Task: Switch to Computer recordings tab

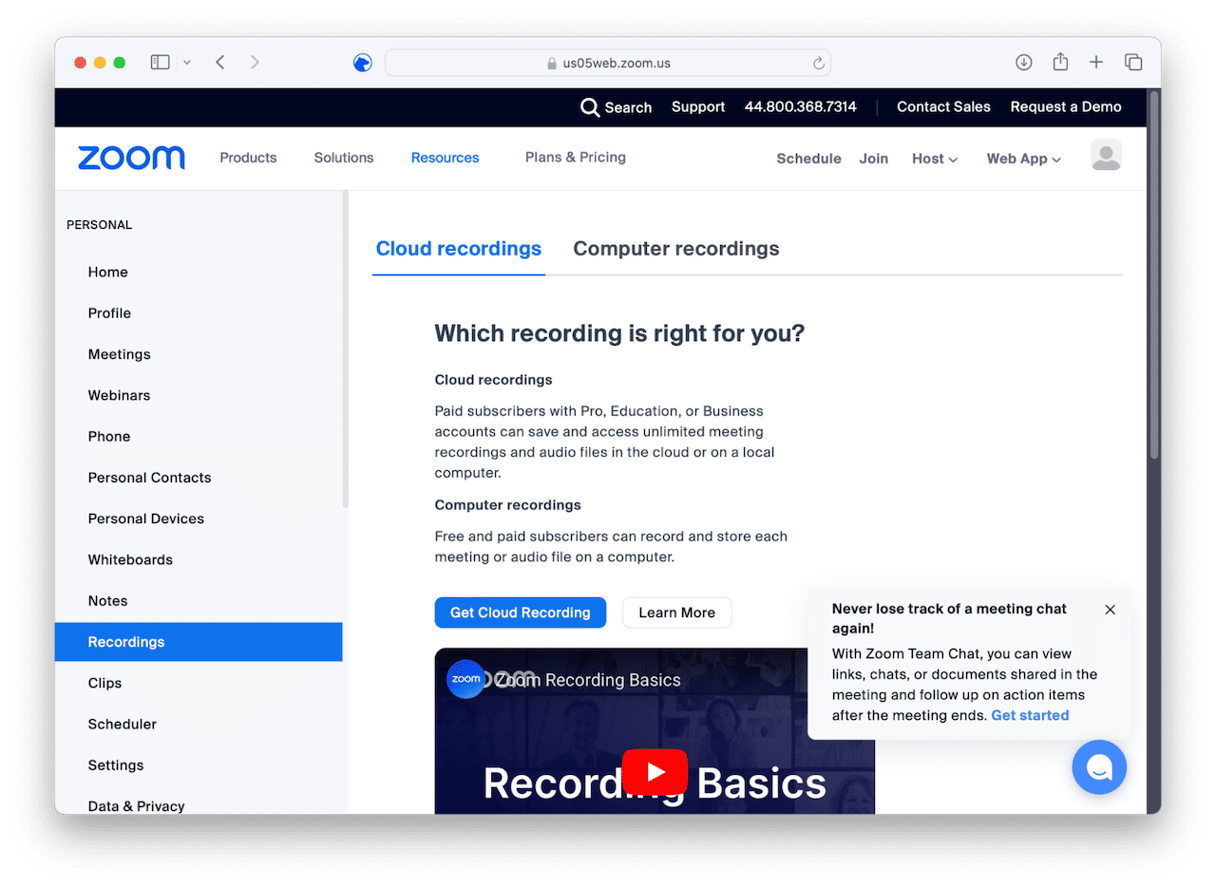Action: (x=675, y=249)
